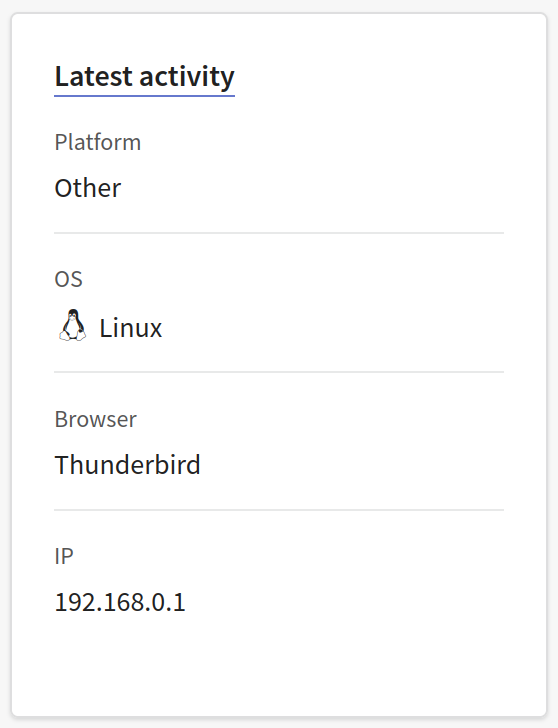Click the 192.168.0.1 IP address
The height and width of the screenshot is (728, 558).
[120, 602]
